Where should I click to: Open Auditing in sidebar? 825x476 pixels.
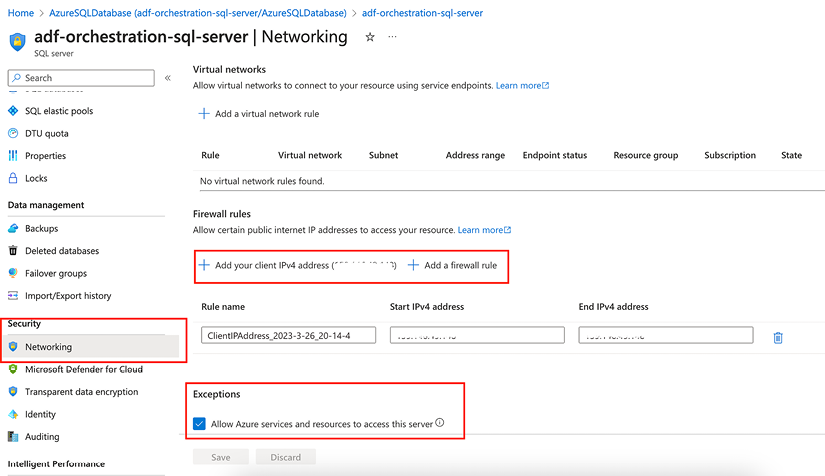(42, 437)
